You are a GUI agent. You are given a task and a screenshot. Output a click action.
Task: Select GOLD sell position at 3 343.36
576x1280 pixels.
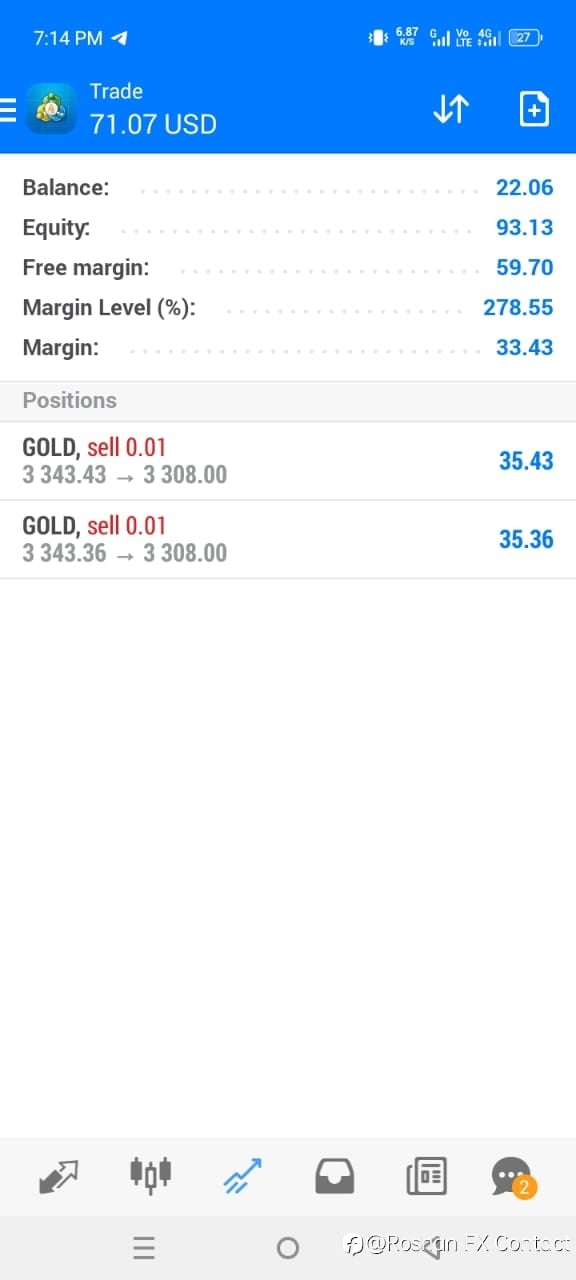point(288,540)
